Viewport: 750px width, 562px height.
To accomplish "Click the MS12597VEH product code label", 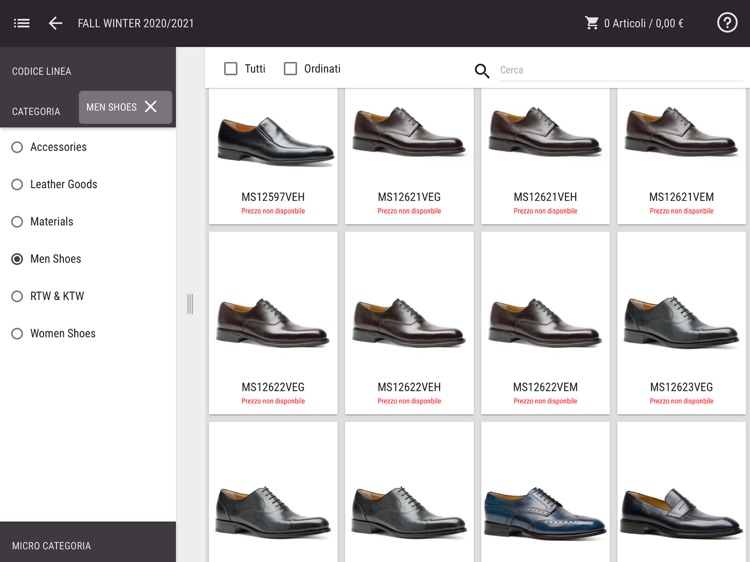I will (273, 197).
